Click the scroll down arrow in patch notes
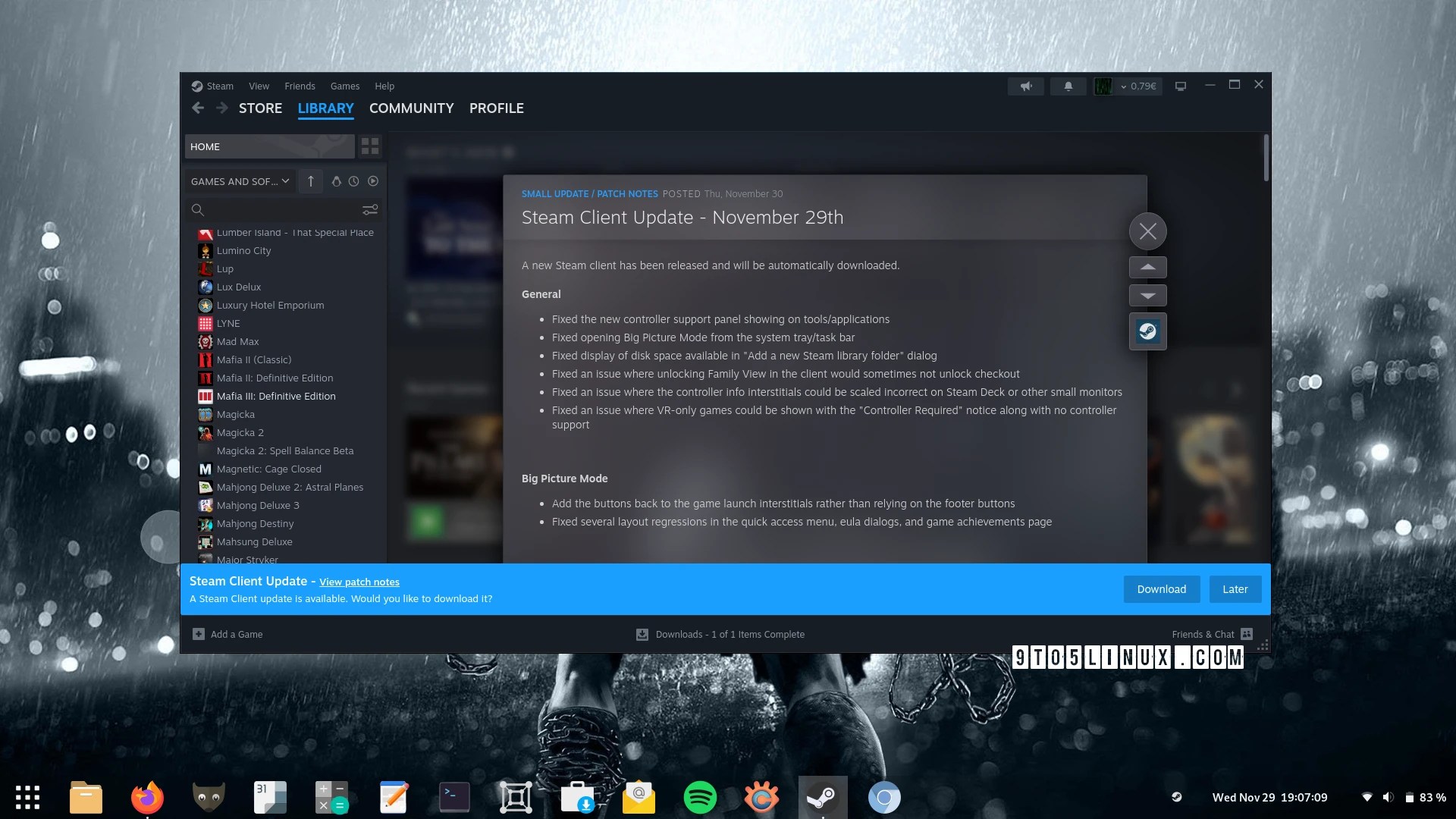Screen dimensions: 1456x819 pyautogui.click(x=1147, y=295)
